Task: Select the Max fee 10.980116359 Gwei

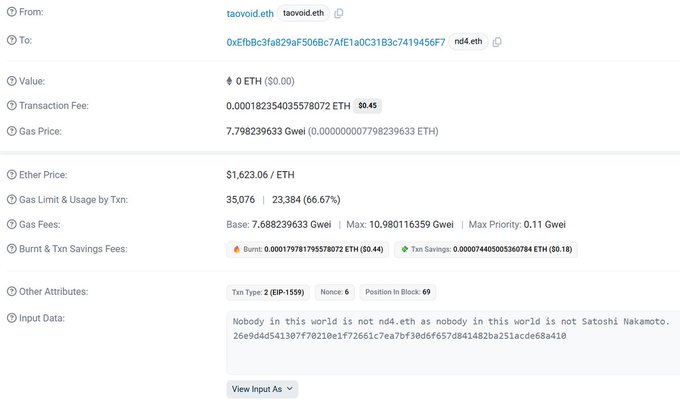Action: (x=412, y=224)
